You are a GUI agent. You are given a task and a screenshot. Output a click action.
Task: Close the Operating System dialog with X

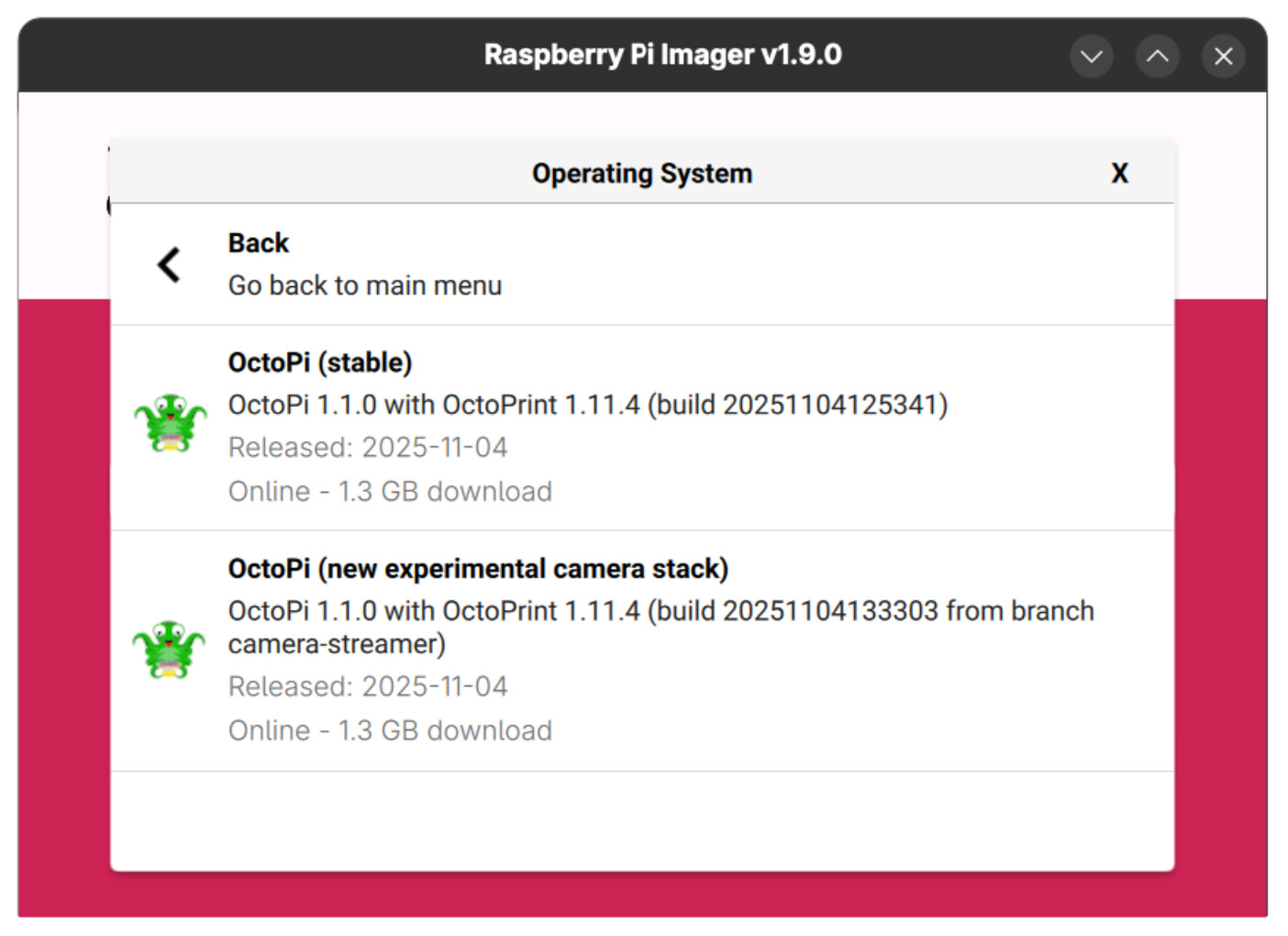click(x=1119, y=173)
